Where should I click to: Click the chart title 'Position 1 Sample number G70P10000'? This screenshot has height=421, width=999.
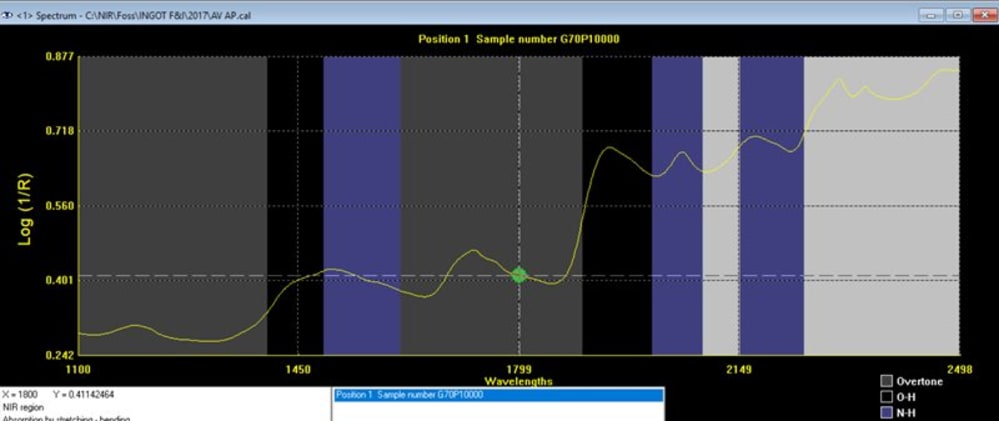click(519, 39)
